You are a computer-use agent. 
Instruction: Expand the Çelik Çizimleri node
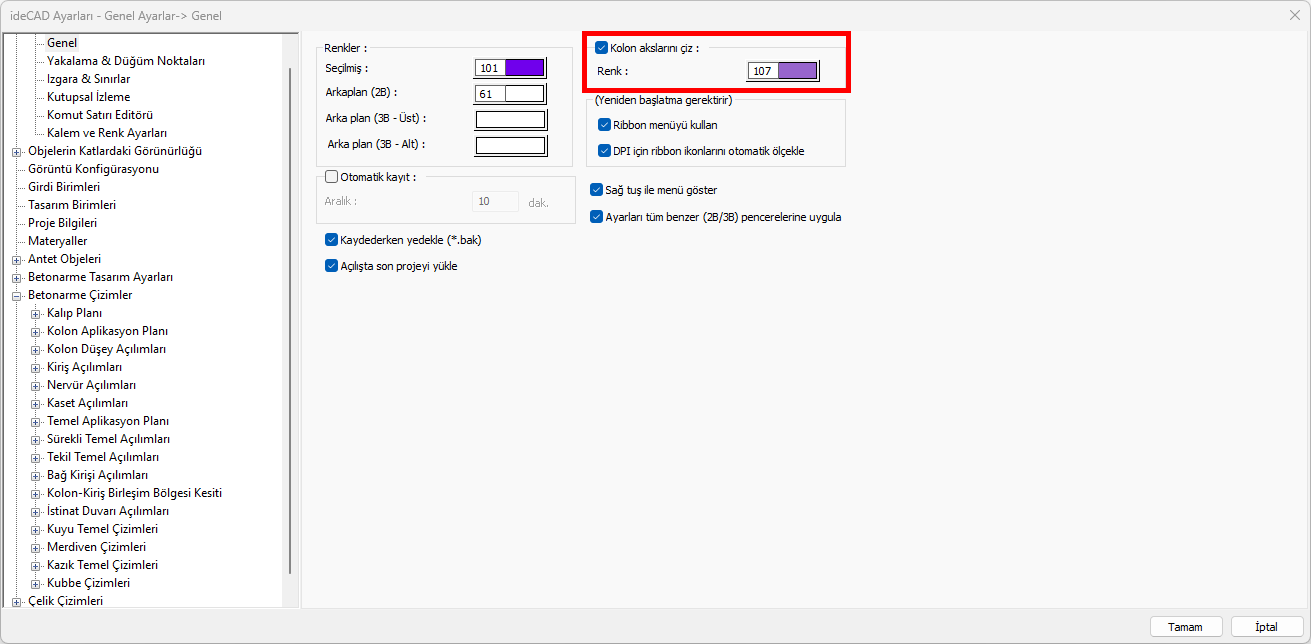coord(16,602)
